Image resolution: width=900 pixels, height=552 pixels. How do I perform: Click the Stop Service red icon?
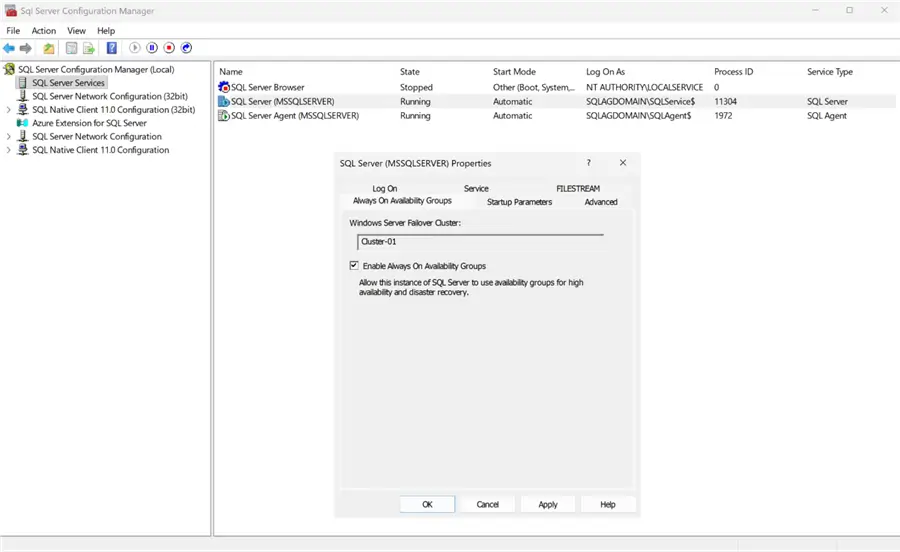pyautogui.click(x=169, y=48)
